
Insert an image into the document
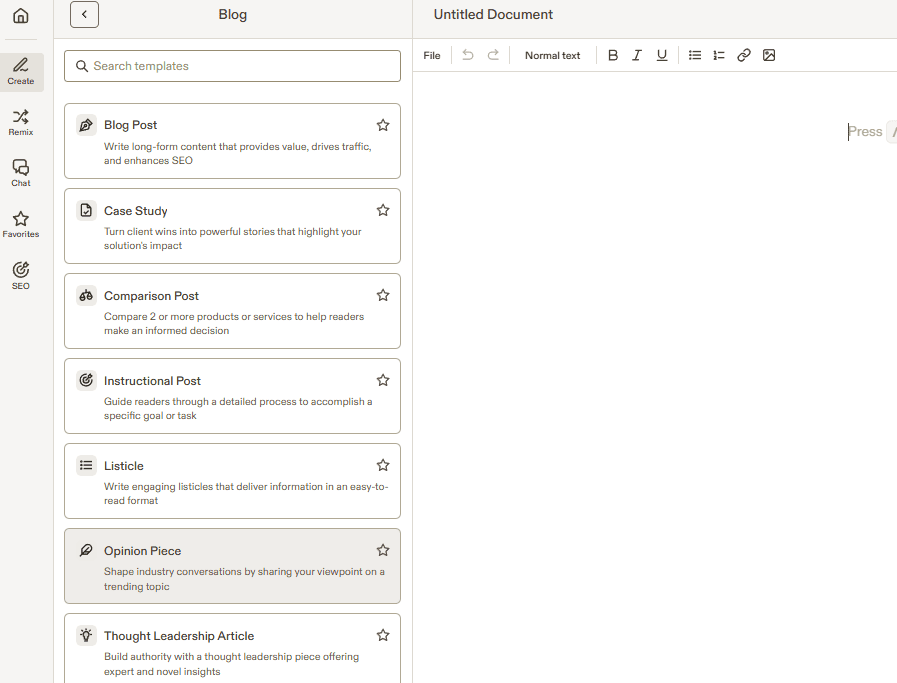(769, 56)
